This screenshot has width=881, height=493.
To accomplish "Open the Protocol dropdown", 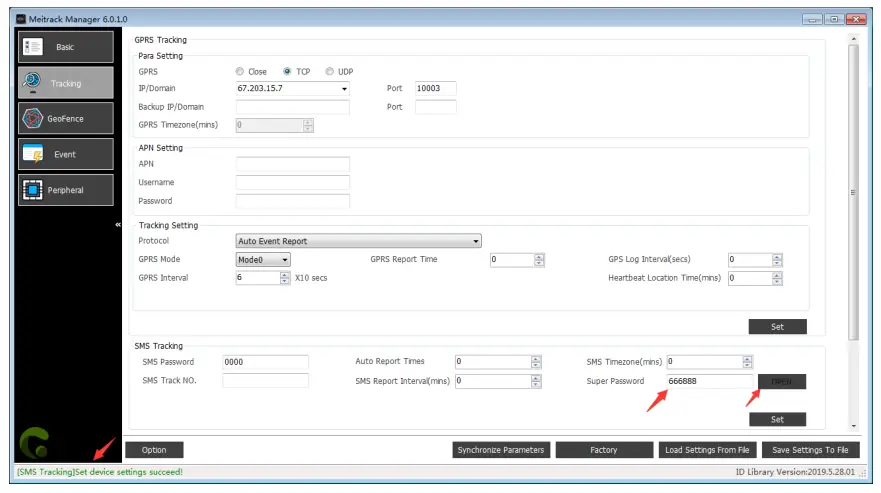I will (358, 241).
